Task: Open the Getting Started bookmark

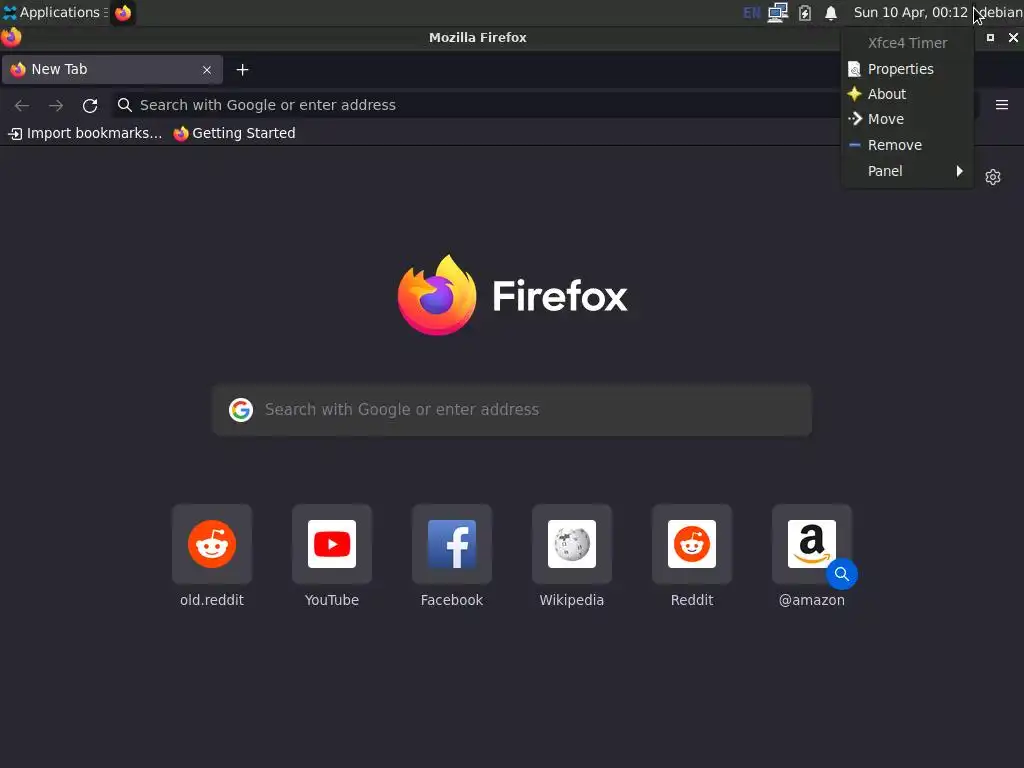Action: (x=234, y=133)
